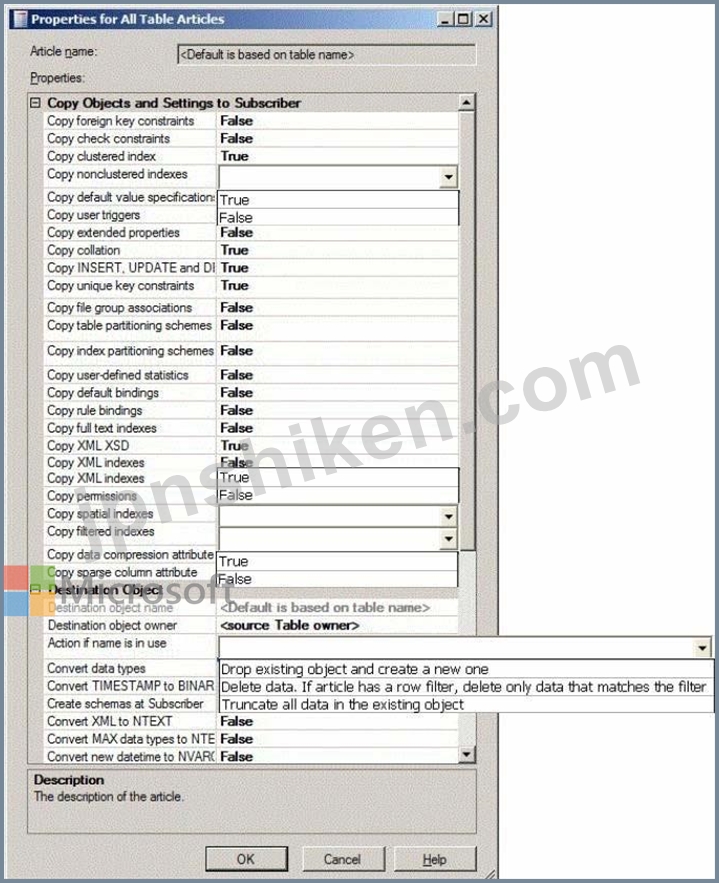Choose False beside Copy sparse column attribute

click(x=337, y=579)
